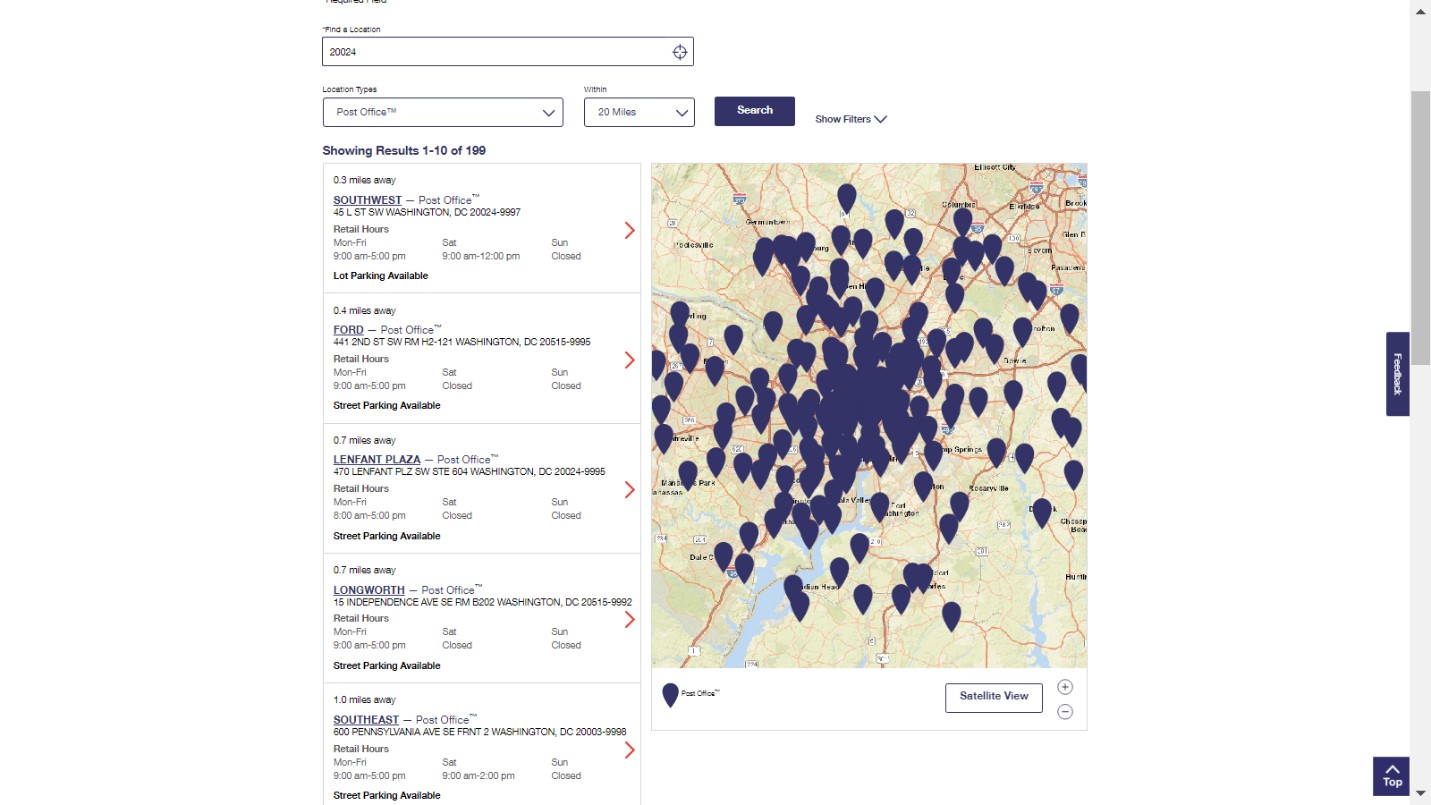Click '9:00 am-2:00 pm' Saturday hours for SOUTHEAST
Image resolution: width=1431 pixels, height=805 pixels.
pyautogui.click(x=478, y=776)
